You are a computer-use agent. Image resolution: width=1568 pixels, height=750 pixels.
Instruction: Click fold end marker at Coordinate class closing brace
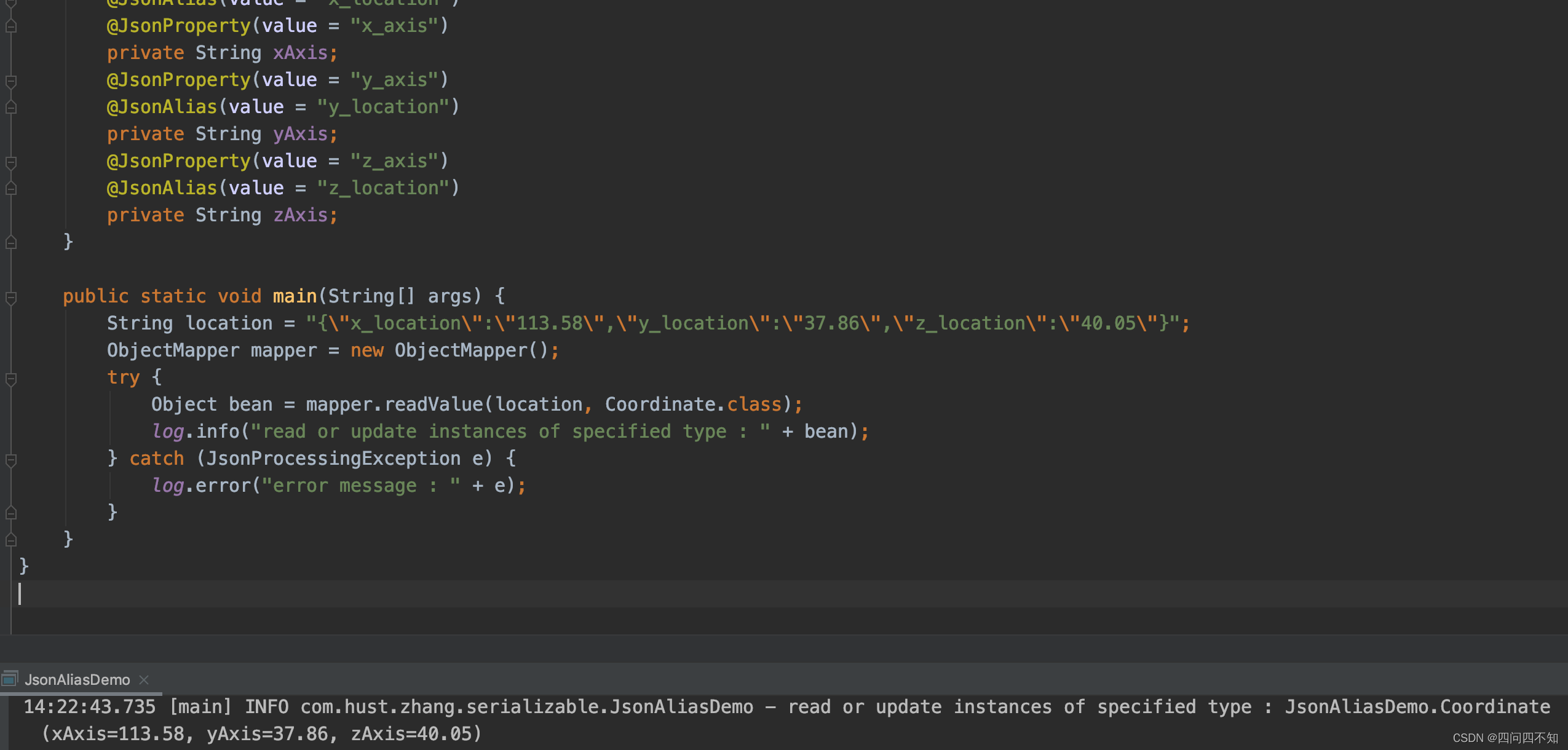click(x=10, y=242)
